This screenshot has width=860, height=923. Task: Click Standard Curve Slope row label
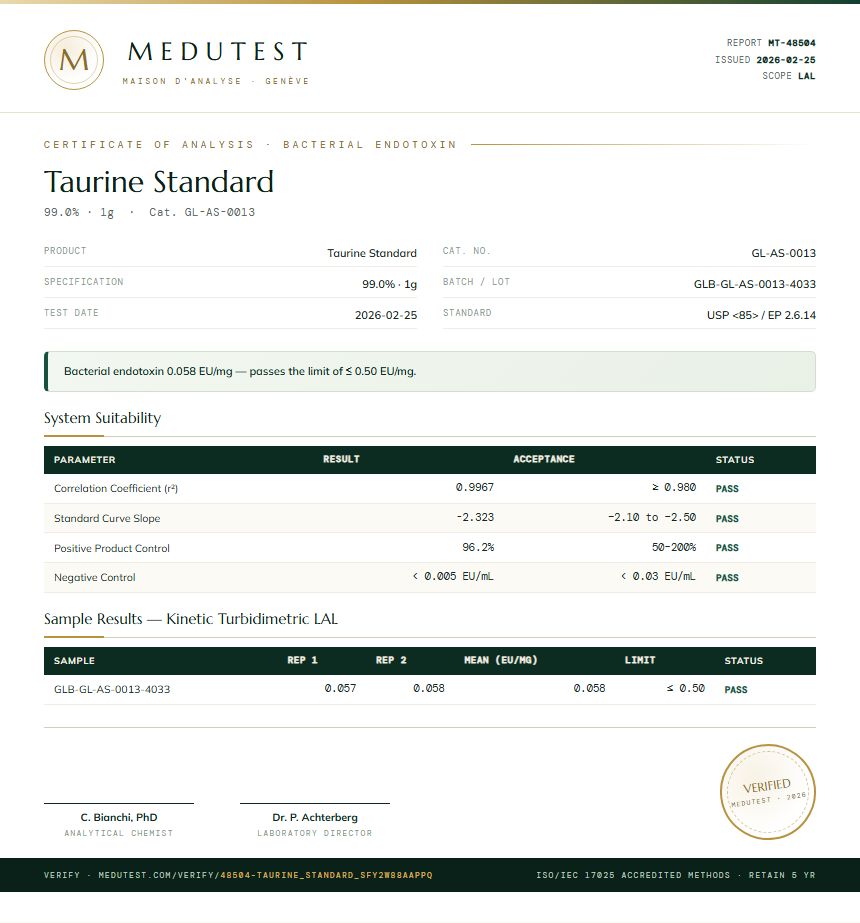[107, 519]
